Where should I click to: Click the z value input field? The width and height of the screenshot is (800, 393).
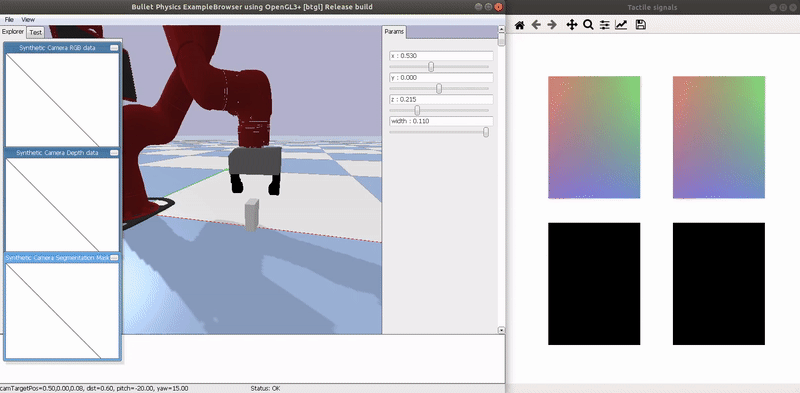(441, 100)
